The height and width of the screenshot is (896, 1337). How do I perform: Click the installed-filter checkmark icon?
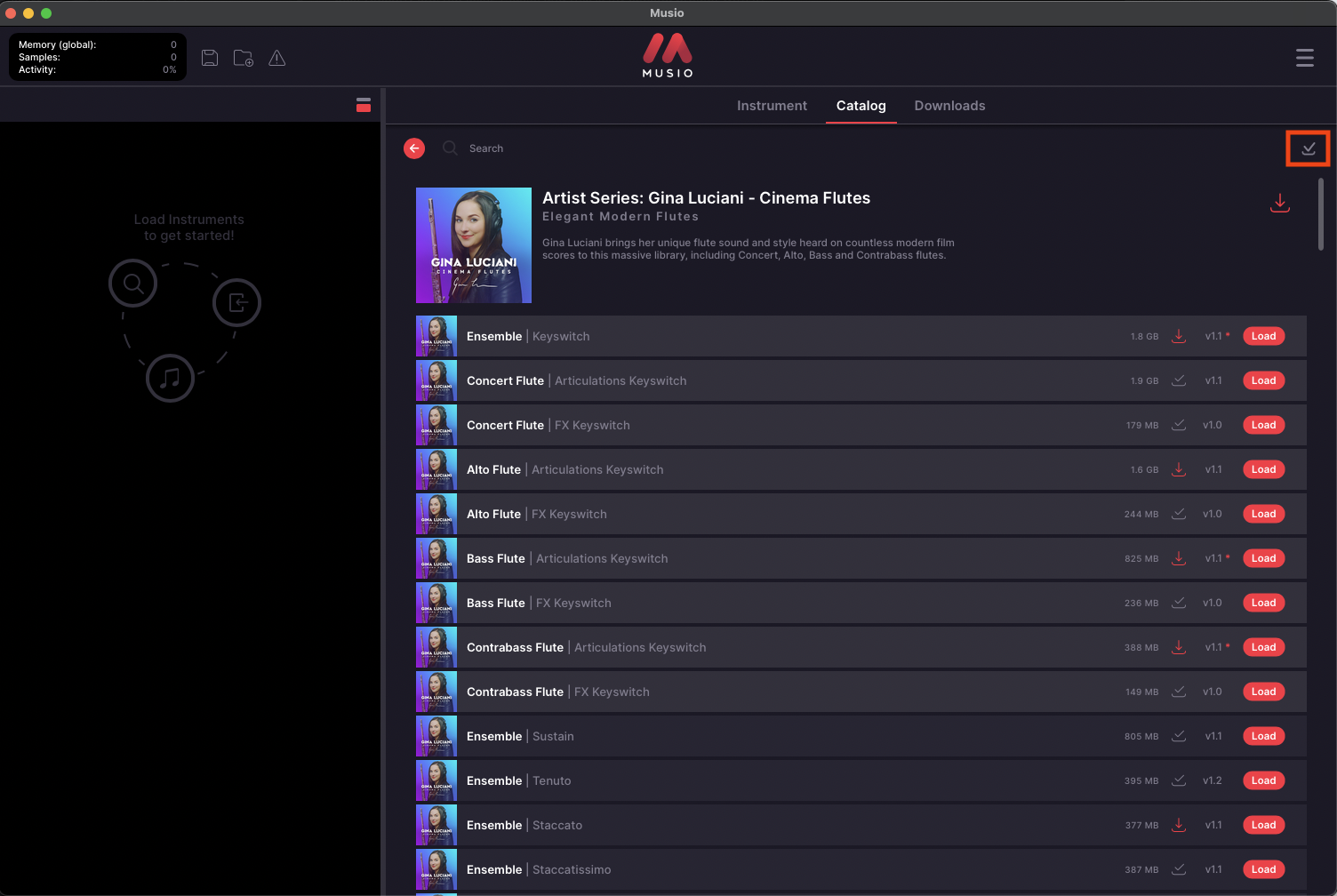(x=1309, y=148)
